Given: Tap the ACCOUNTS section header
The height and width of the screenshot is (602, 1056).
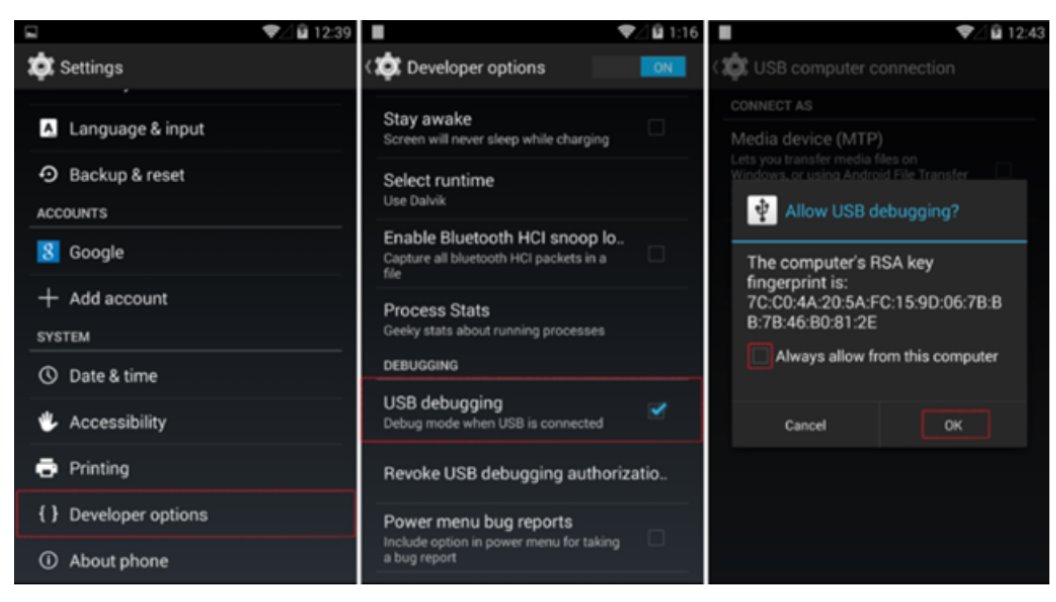Looking at the screenshot, I should [71, 213].
